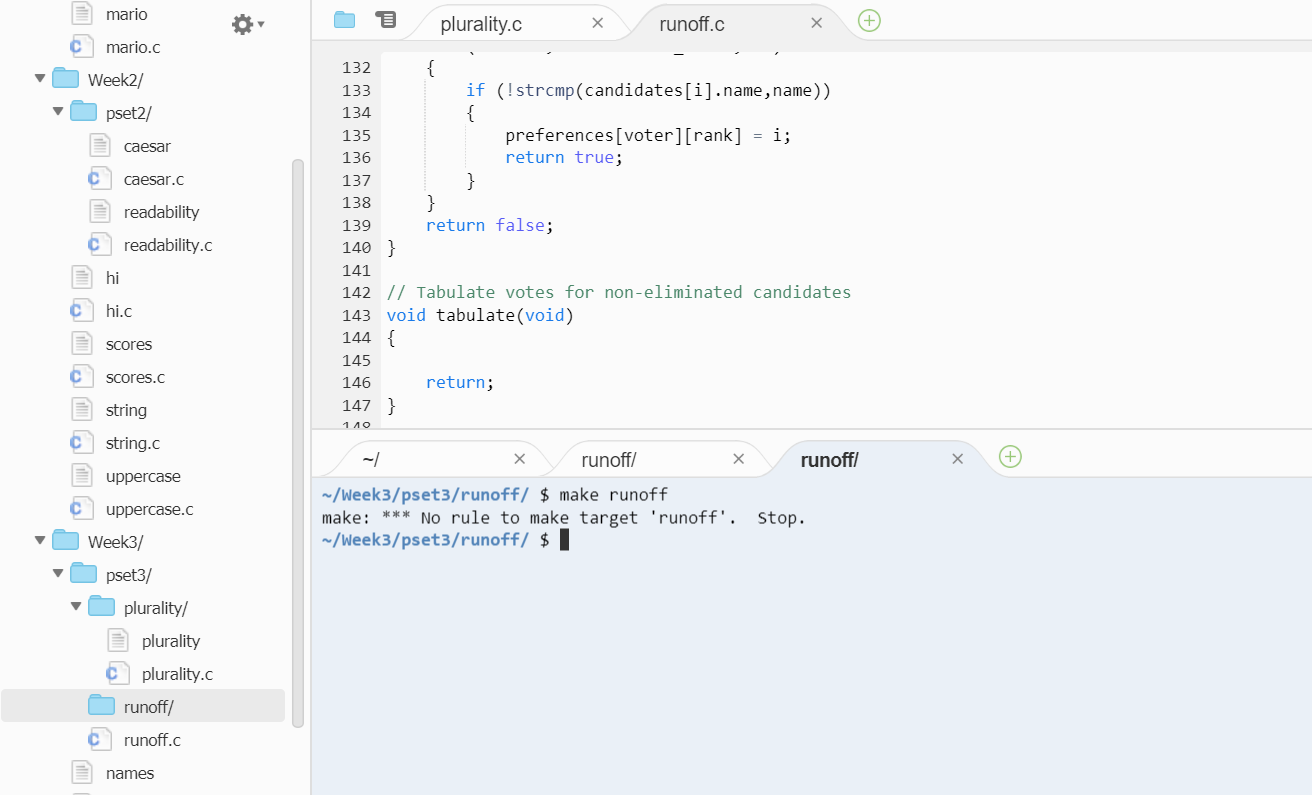The width and height of the screenshot is (1312, 795).
Task: Close the runoff.c editor tab
Action: pyautogui.click(x=816, y=23)
